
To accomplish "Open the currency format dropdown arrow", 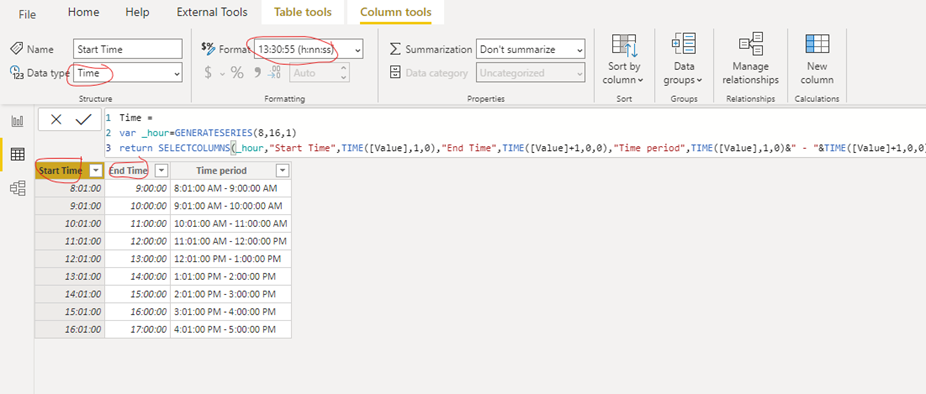I will (223, 73).
